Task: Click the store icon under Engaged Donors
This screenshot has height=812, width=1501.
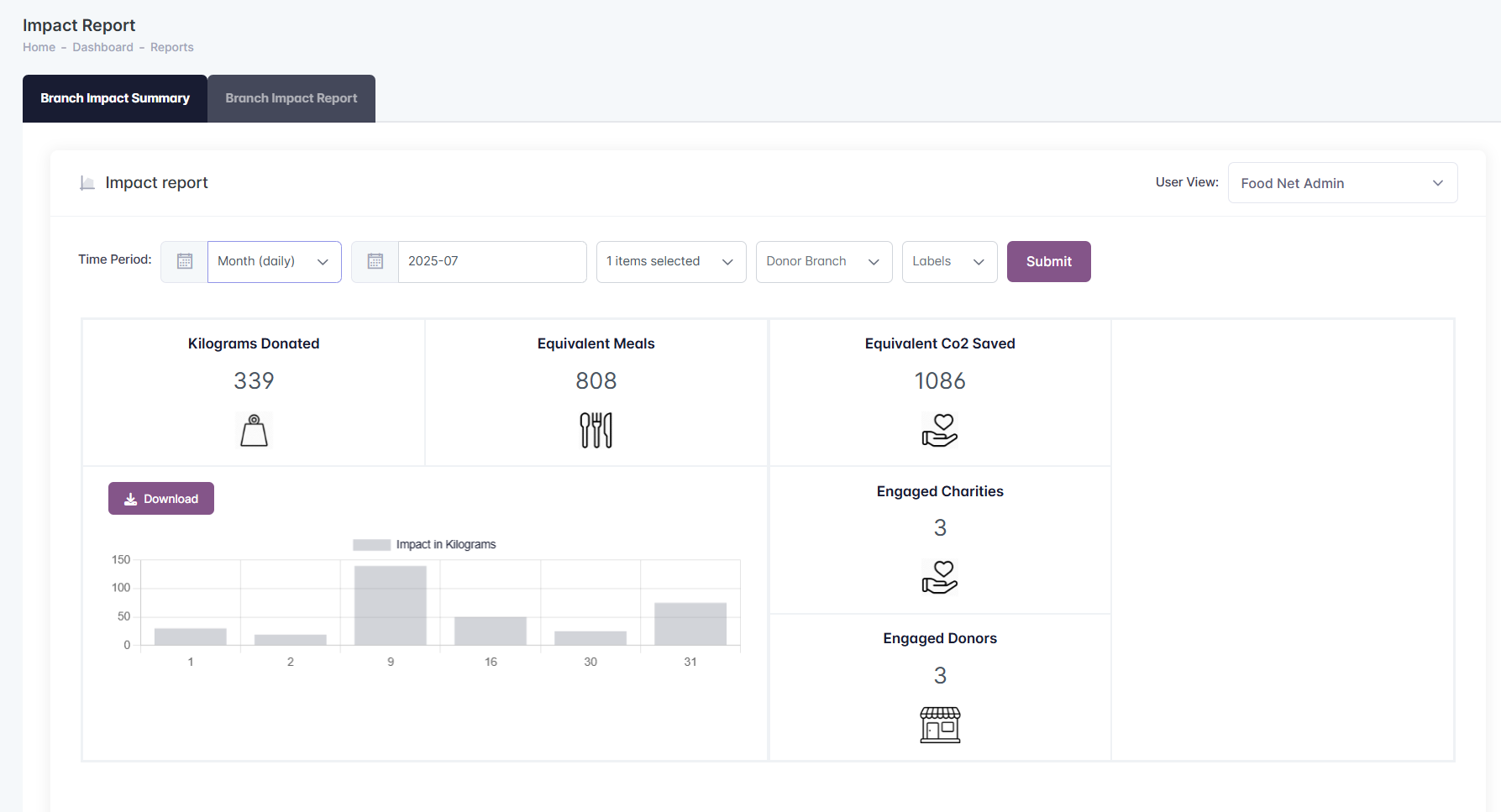Action: point(940,725)
